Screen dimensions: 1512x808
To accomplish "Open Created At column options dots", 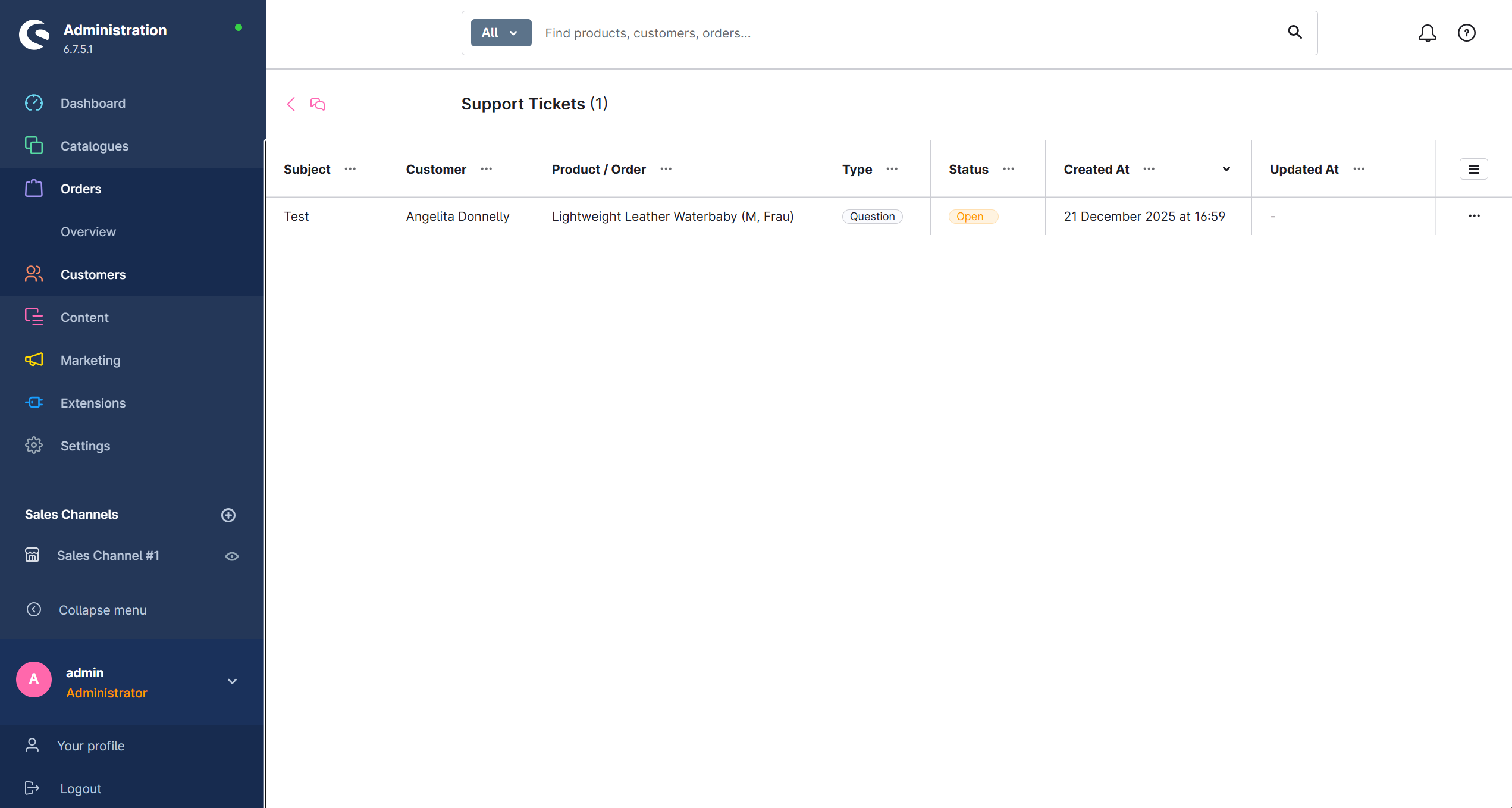I will tap(1149, 169).
